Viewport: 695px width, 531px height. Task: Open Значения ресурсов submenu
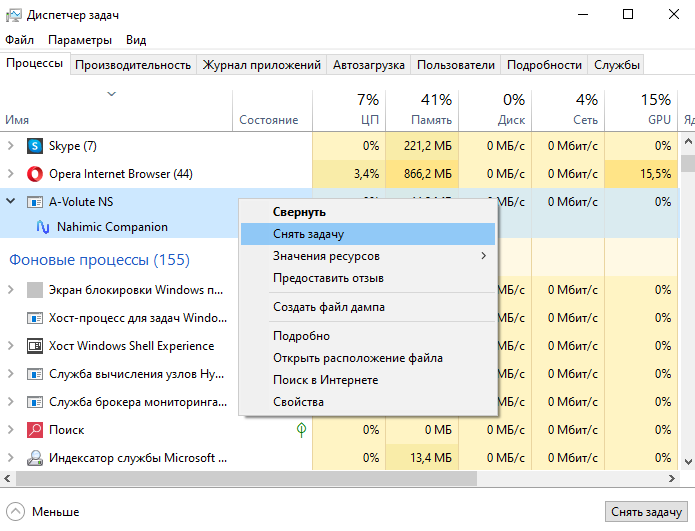point(368,256)
